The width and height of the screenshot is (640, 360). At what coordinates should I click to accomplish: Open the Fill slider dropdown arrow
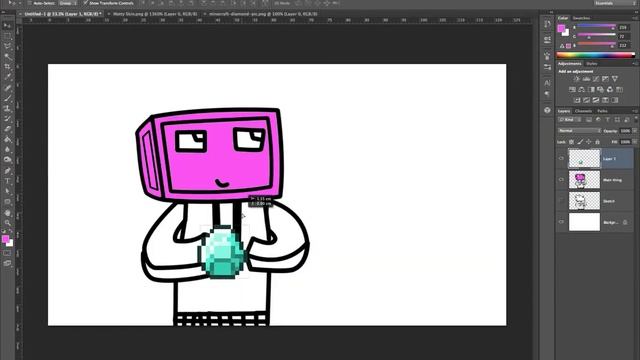click(635, 142)
